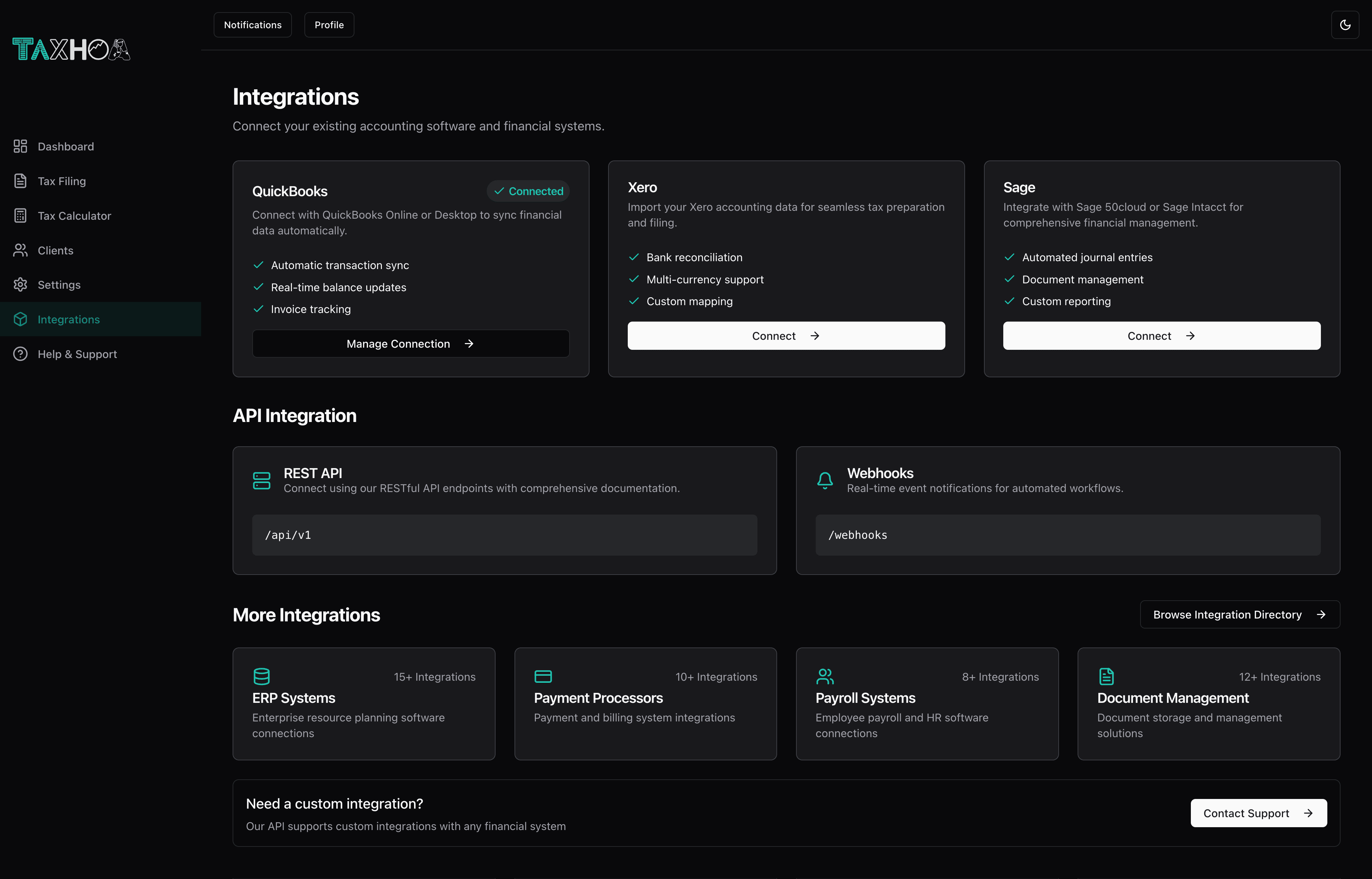Screen dimensions: 1372x879
Task: Open the ERP Systems card
Action: (x=364, y=703)
